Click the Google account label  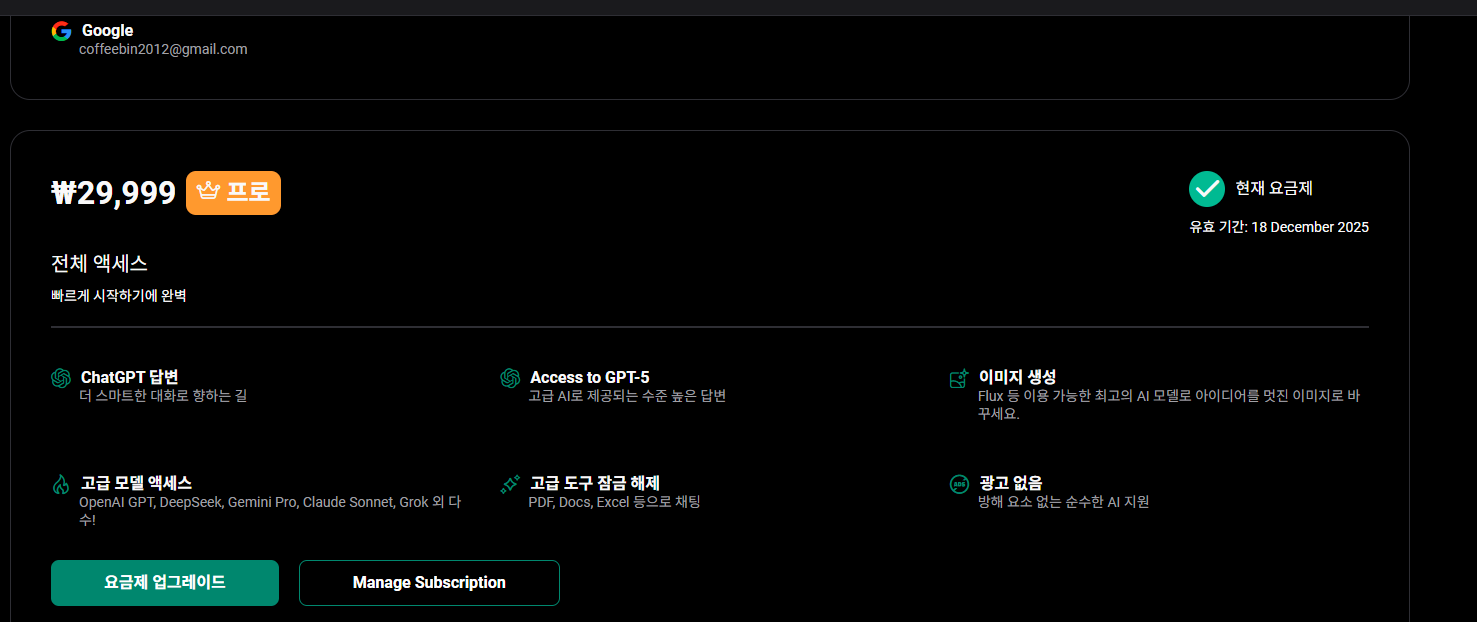(107, 31)
